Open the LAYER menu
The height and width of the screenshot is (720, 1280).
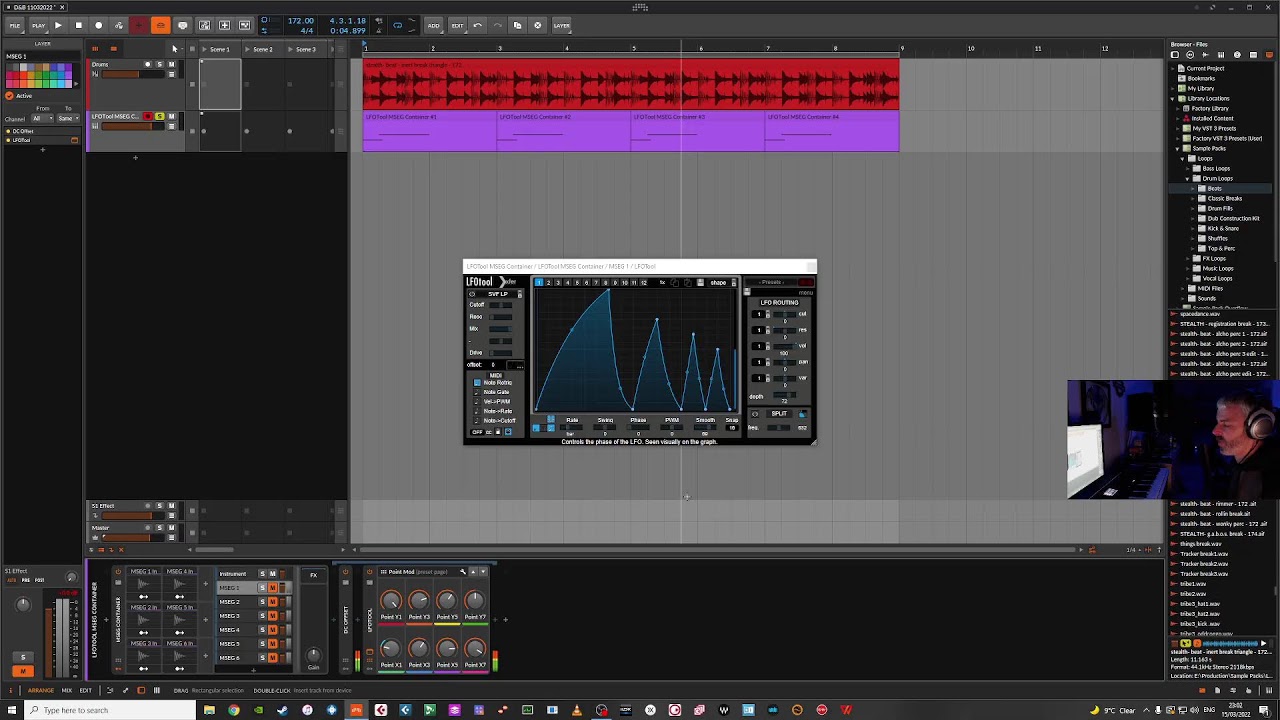tap(561, 25)
